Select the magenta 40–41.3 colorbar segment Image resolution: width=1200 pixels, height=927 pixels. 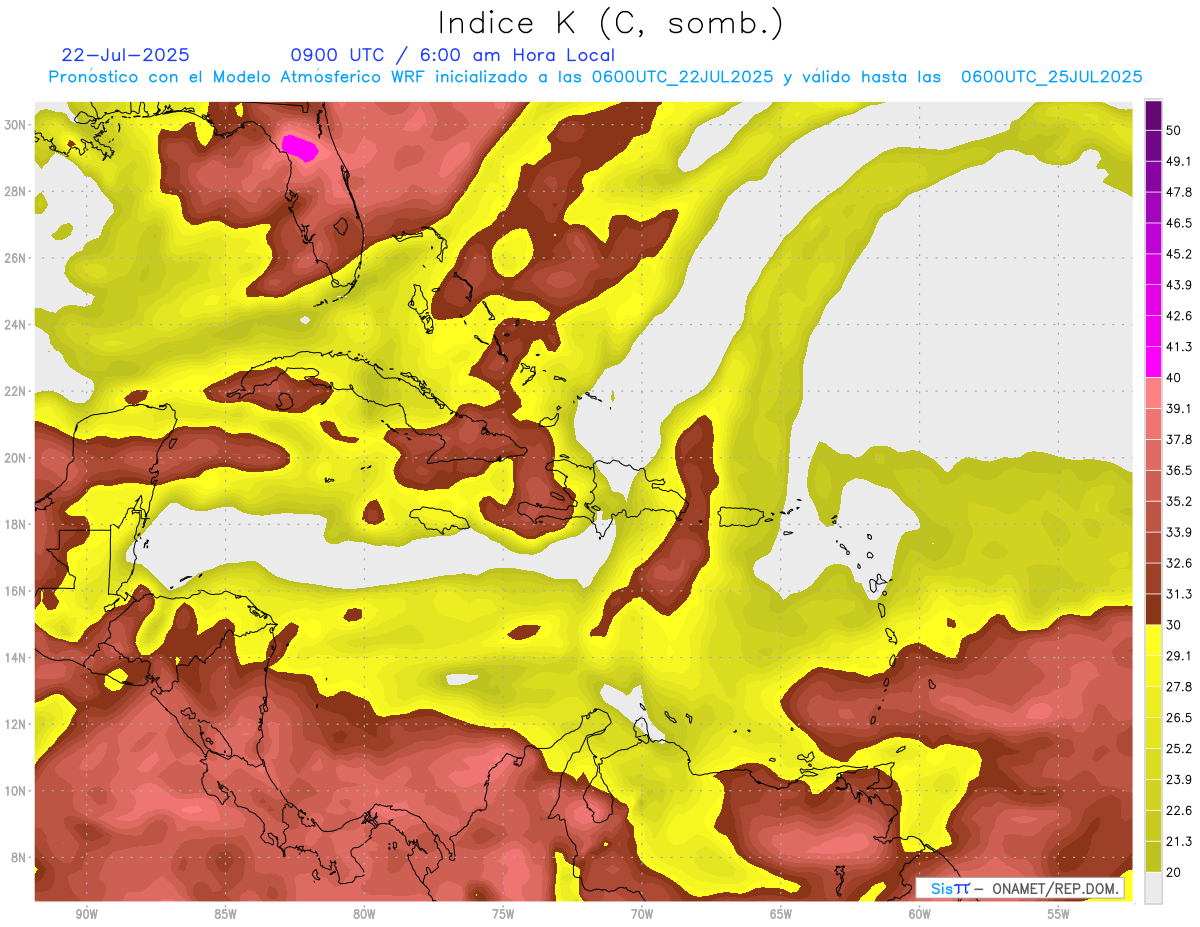pos(1154,362)
